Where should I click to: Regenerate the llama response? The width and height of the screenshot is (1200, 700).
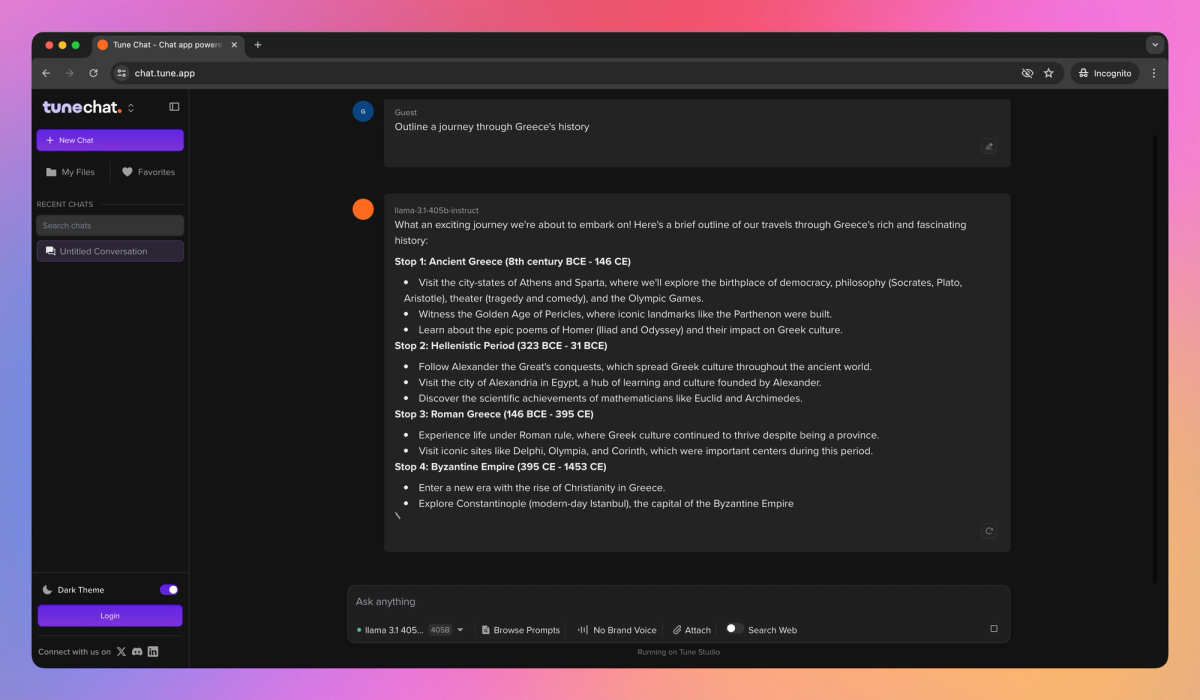coord(989,531)
